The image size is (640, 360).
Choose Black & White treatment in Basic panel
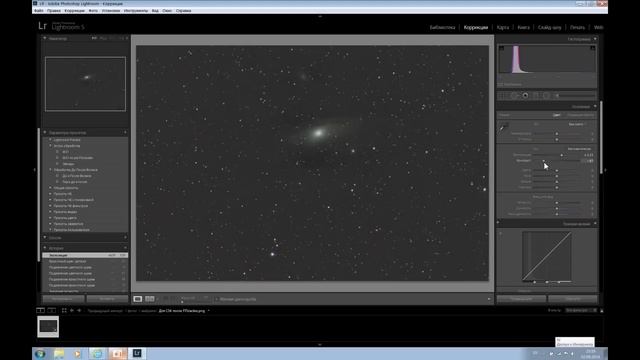click(580, 115)
